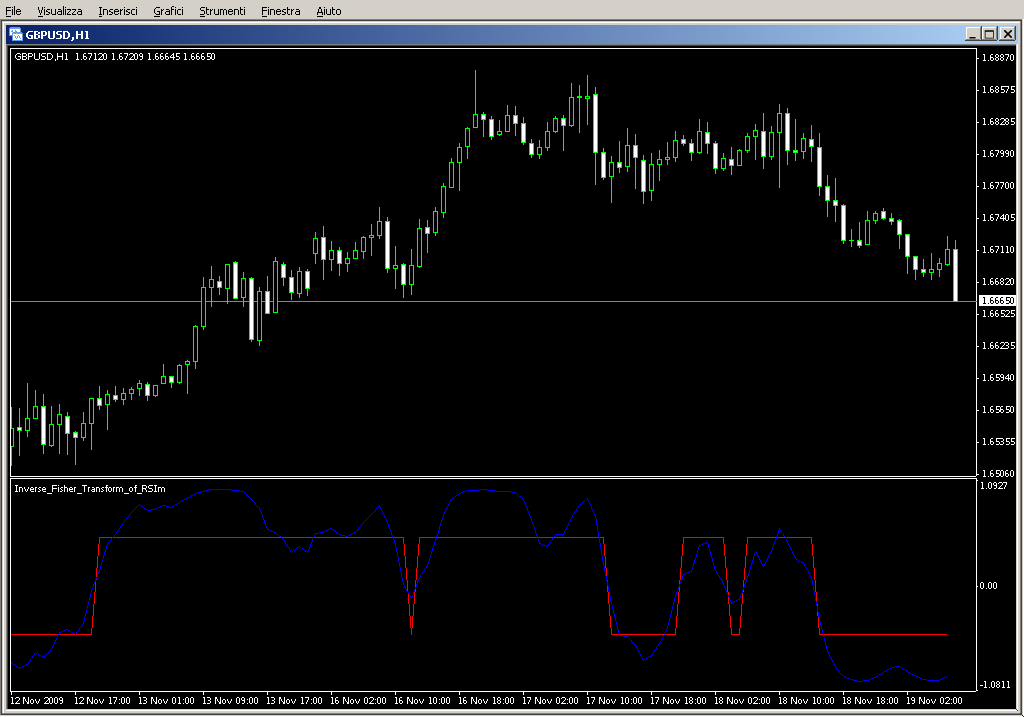The height and width of the screenshot is (717, 1024).
Task: Click the 1.68575 price scale label
Action: [x=999, y=89]
